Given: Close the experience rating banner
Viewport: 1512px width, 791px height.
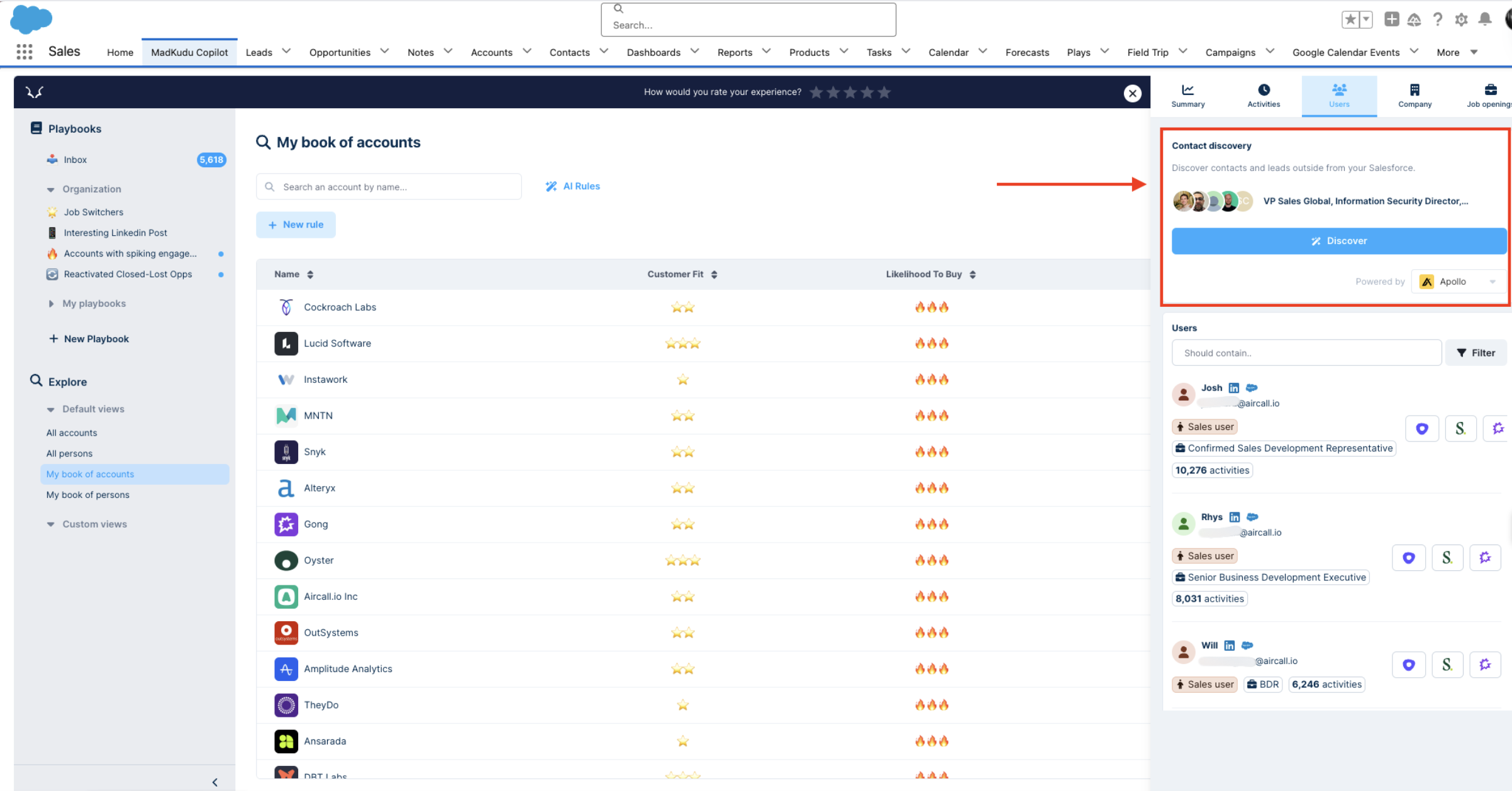Looking at the screenshot, I should pos(1132,93).
